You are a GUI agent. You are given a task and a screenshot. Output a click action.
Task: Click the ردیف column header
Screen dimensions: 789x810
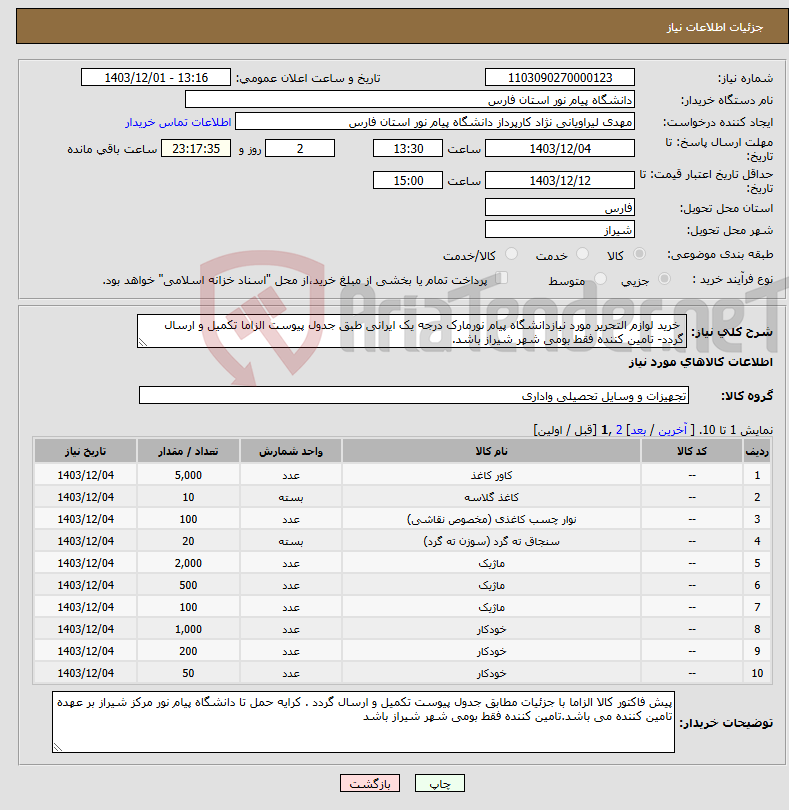tap(757, 451)
